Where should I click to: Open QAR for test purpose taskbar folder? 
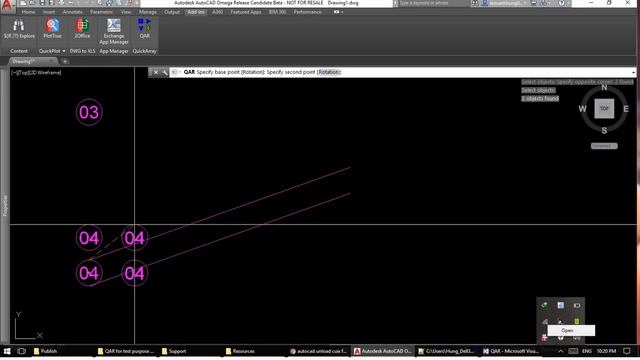click(127, 351)
